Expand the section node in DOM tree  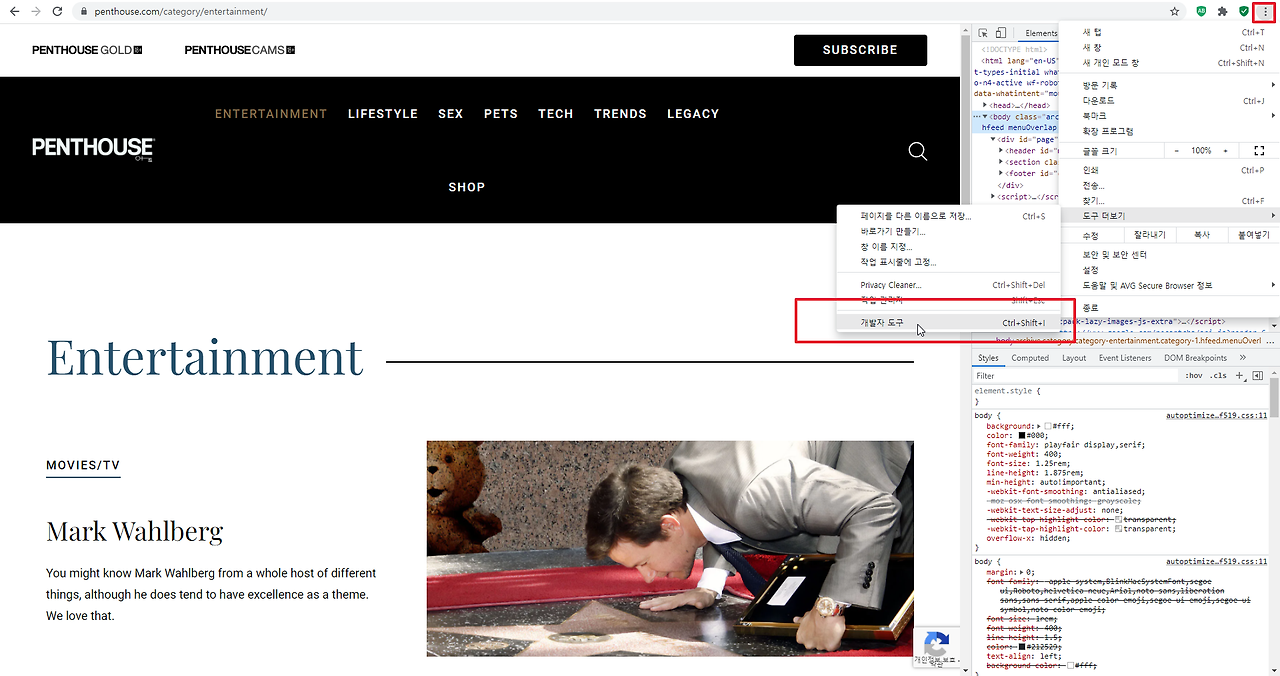(x=1003, y=162)
